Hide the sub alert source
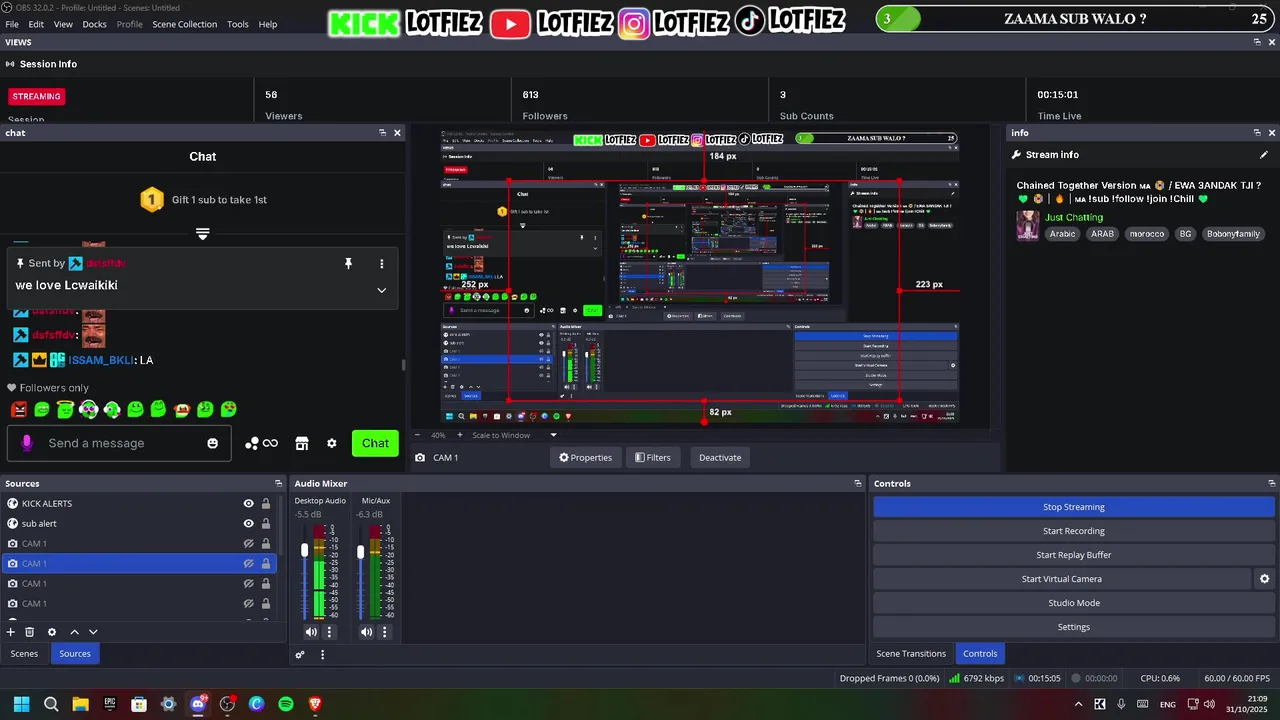Screen dimensions: 1280x720 249,524
